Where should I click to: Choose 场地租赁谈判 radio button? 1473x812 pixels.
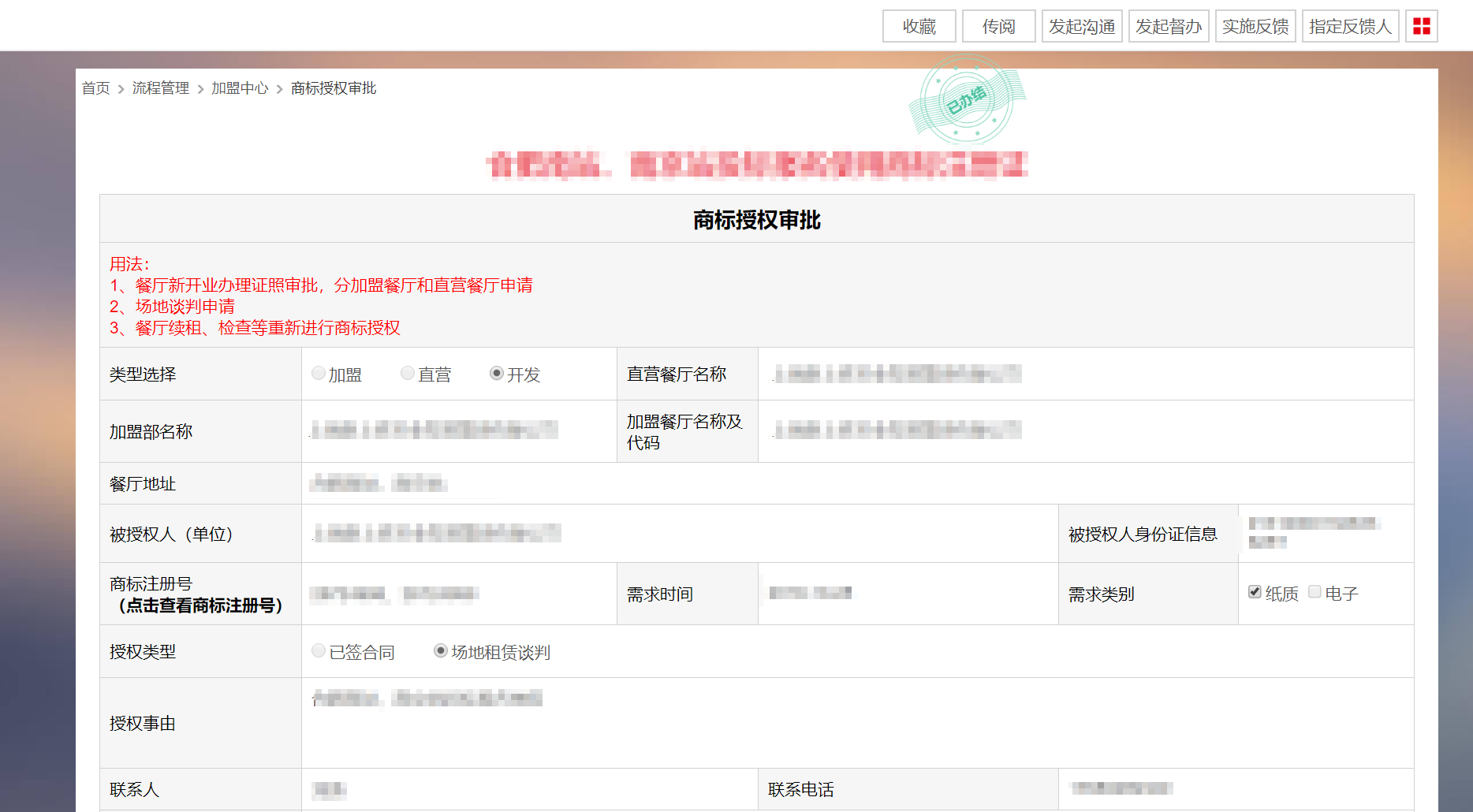pyautogui.click(x=441, y=651)
